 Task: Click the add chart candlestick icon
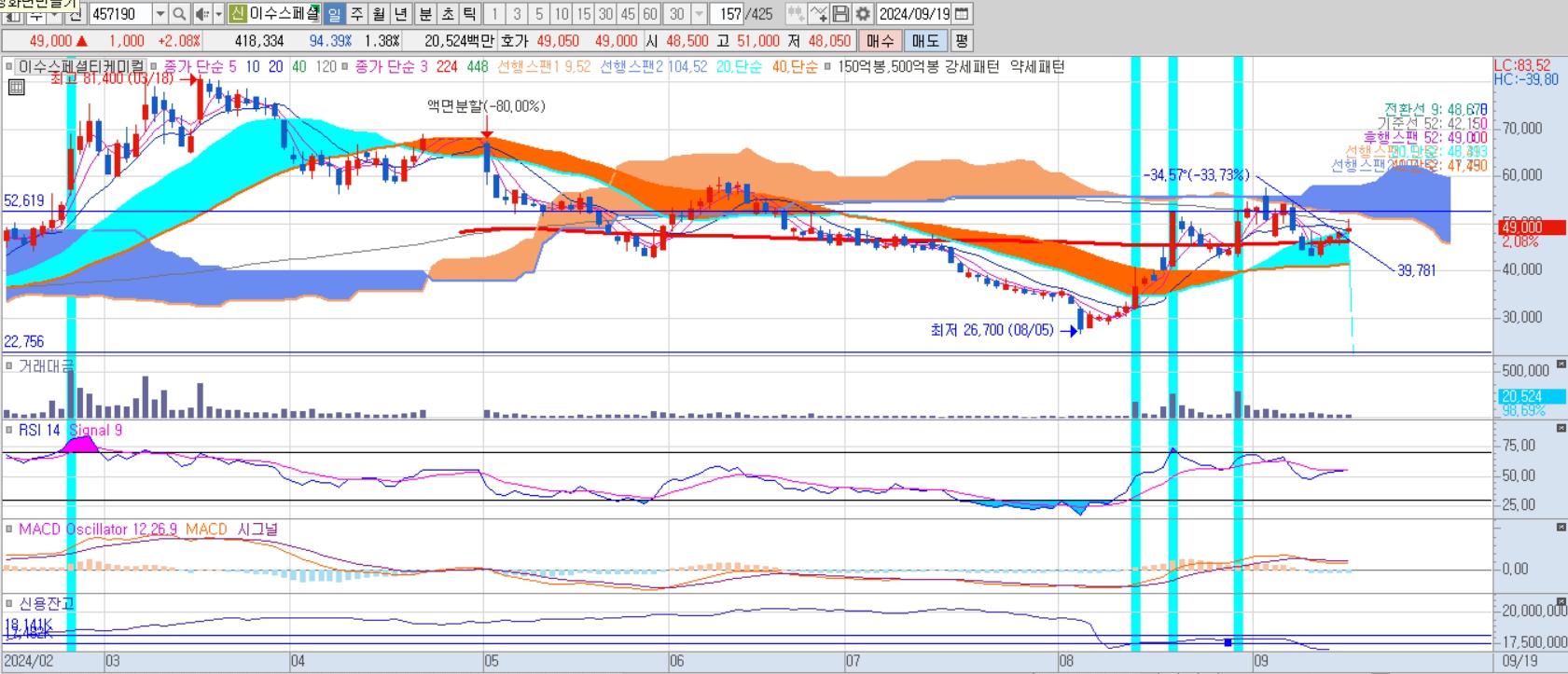[x=796, y=14]
